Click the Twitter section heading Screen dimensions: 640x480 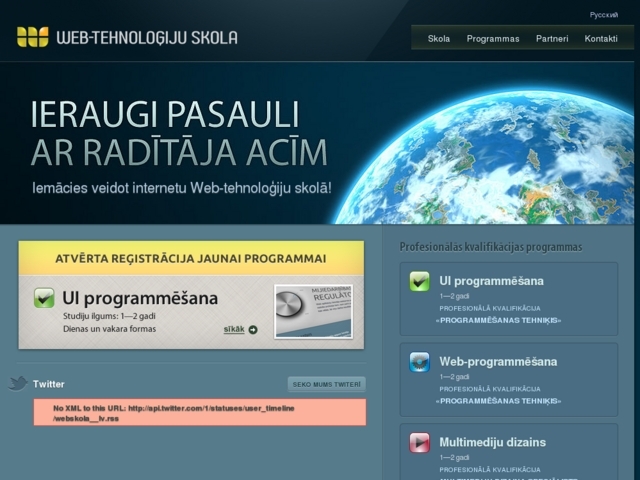tap(49, 384)
